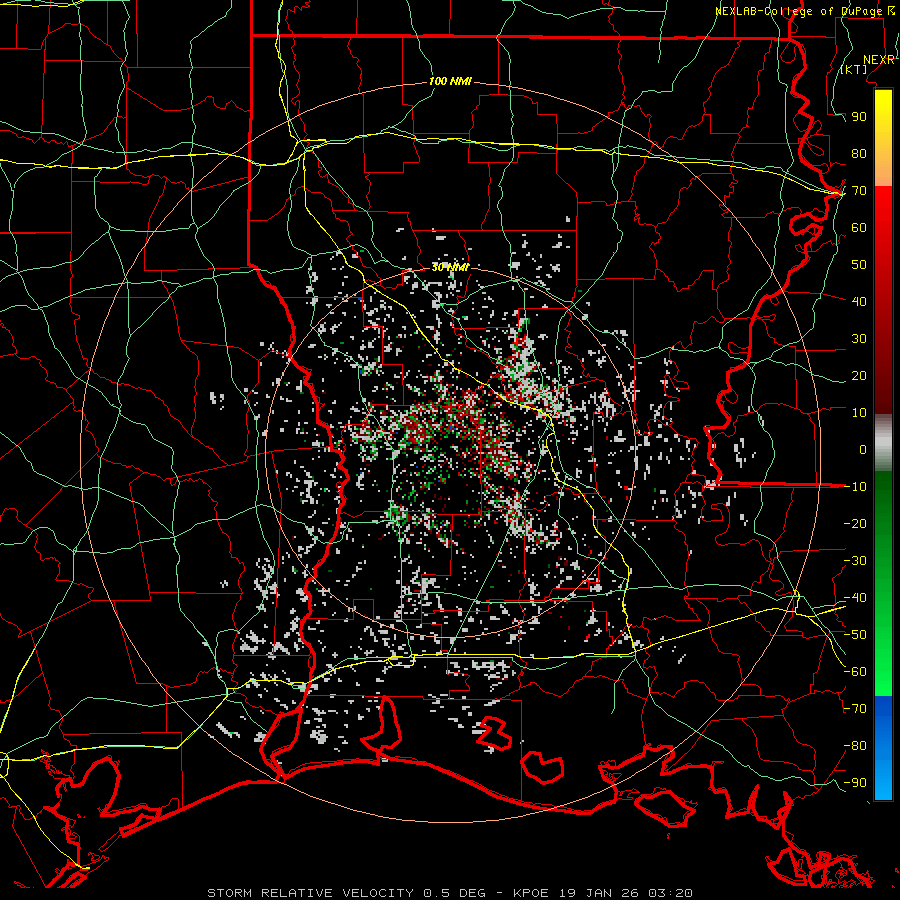Select the positive "60" velocity scale label
The height and width of the screenshot is (900, 900).
pyautogui.click(x=859, y=228)
